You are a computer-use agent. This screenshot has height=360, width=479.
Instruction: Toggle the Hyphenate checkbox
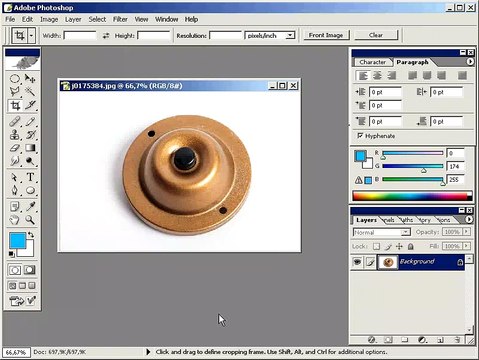tap(360, 135)
